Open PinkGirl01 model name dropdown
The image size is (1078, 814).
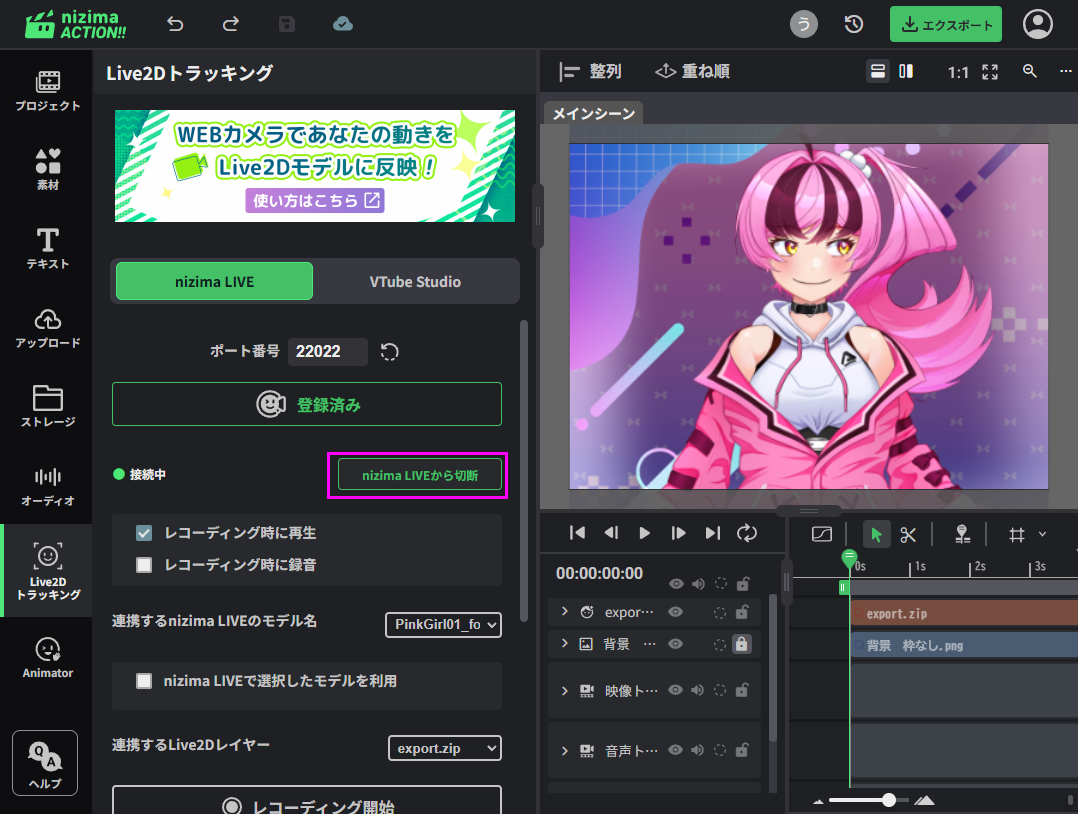[443, 625]
